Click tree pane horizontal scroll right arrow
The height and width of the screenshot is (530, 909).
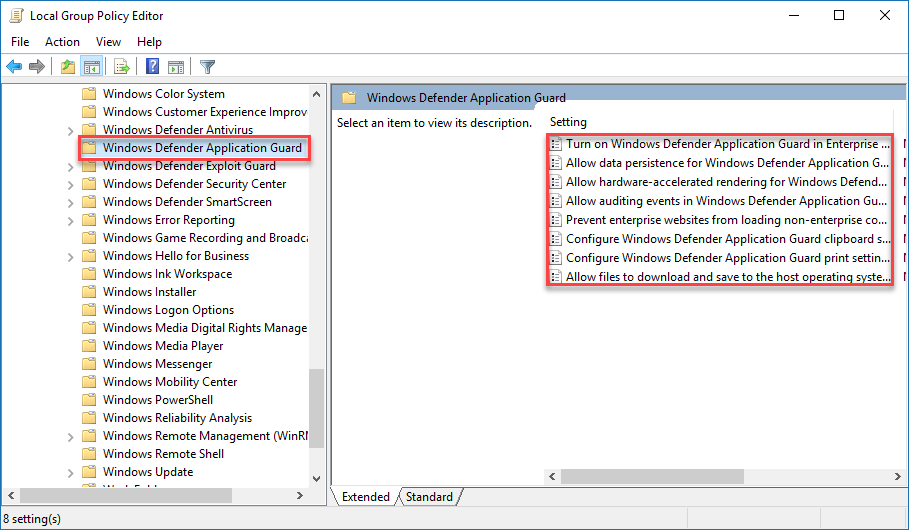[x=300, y=495]
